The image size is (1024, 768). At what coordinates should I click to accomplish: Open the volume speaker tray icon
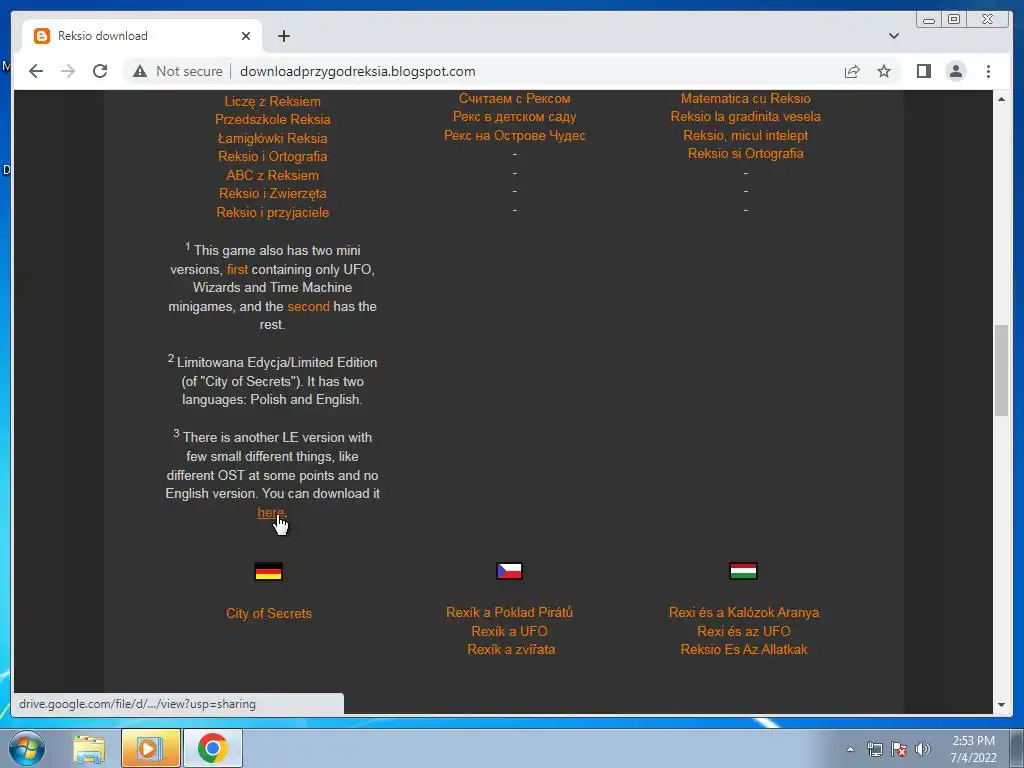(922, 749)
